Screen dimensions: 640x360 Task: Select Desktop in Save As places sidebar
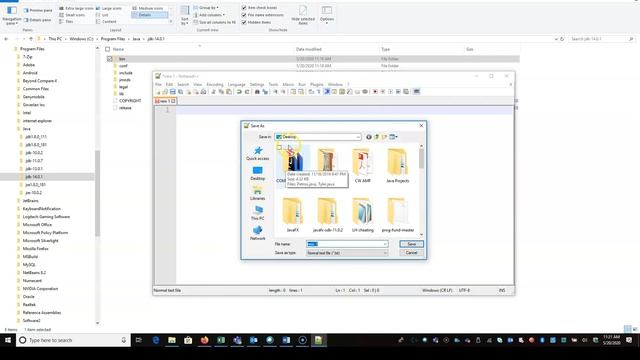(x=258, y=173)
